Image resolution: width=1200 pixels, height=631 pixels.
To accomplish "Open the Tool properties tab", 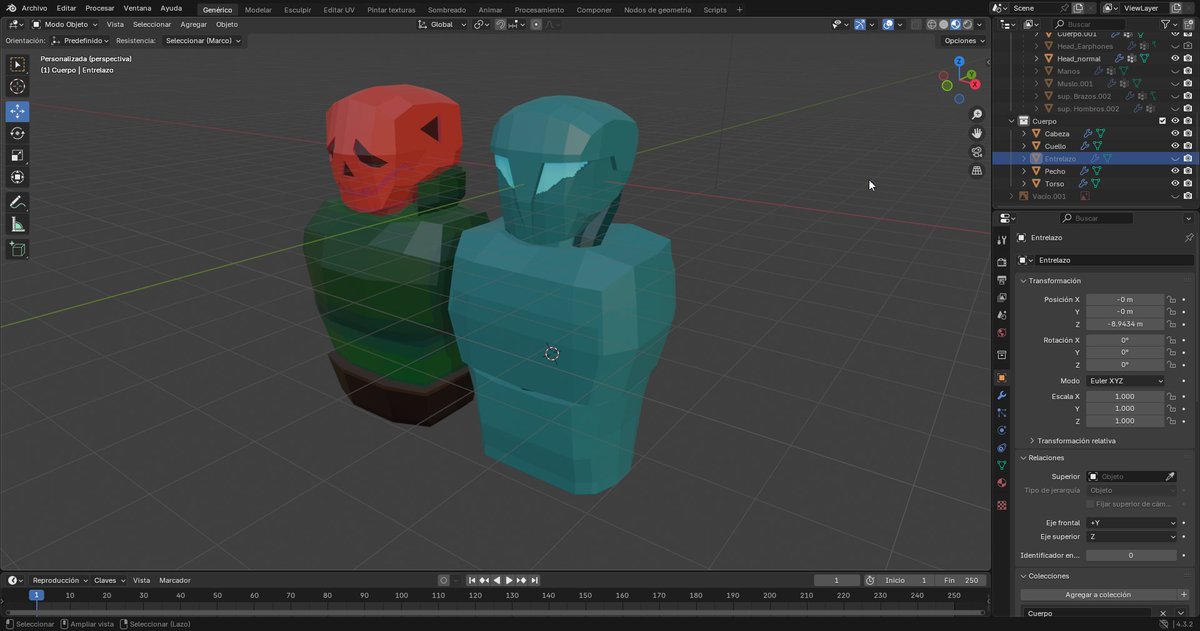I will tap(1001, 240).
